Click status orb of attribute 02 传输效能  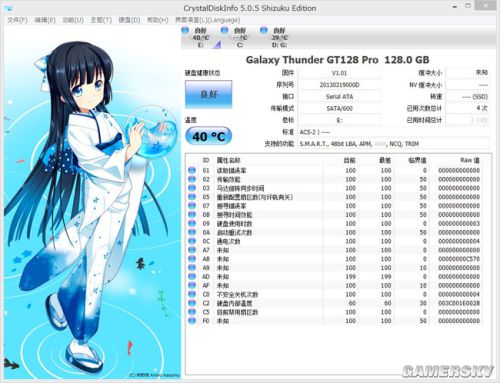coord(192,179)
